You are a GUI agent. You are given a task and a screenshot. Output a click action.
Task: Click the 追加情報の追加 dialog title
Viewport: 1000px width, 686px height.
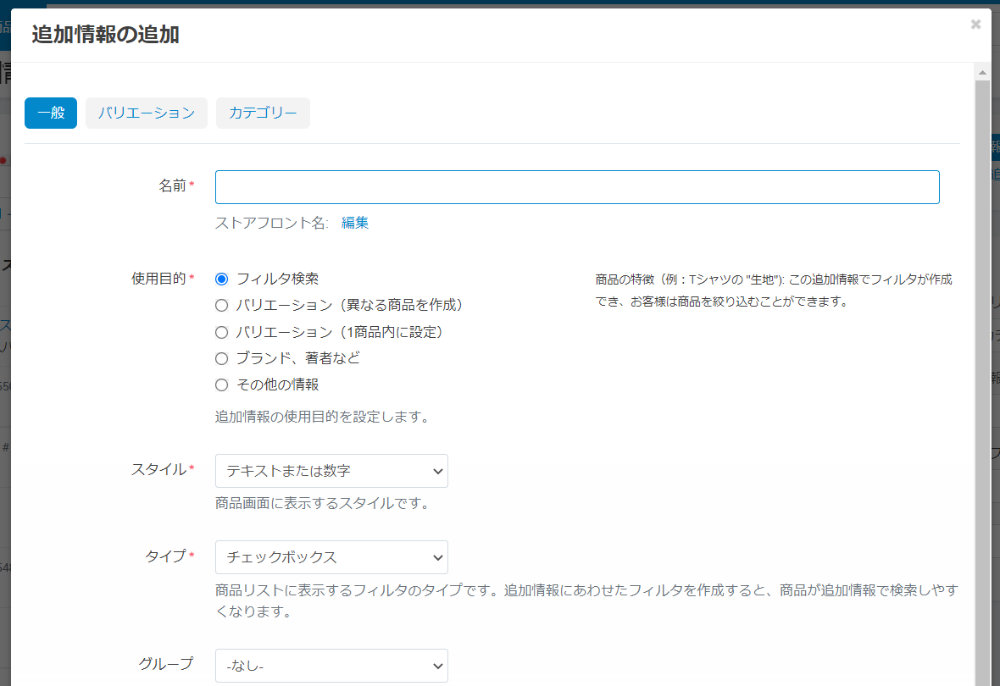[x=106, y=34]
